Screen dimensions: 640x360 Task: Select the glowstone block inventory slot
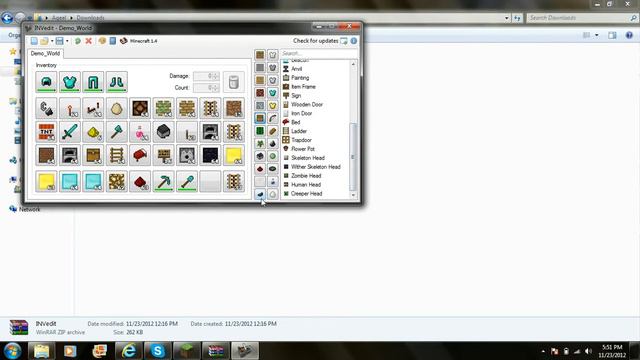(x=117, y=182)
